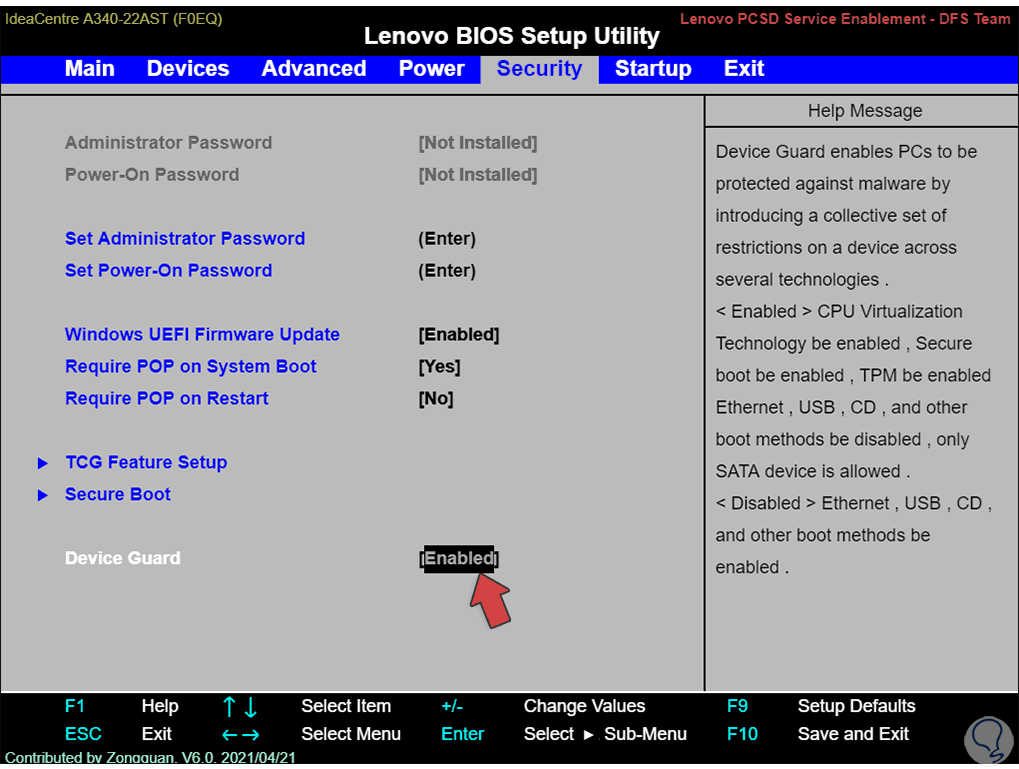Click the F10 key hint
The width and height of the screenshot is (1019, 769).
pos(743,734)
